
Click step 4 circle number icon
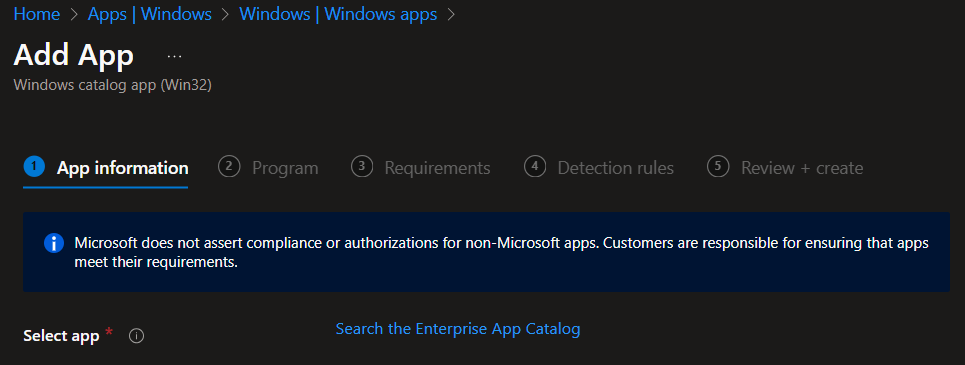(535, 167)
